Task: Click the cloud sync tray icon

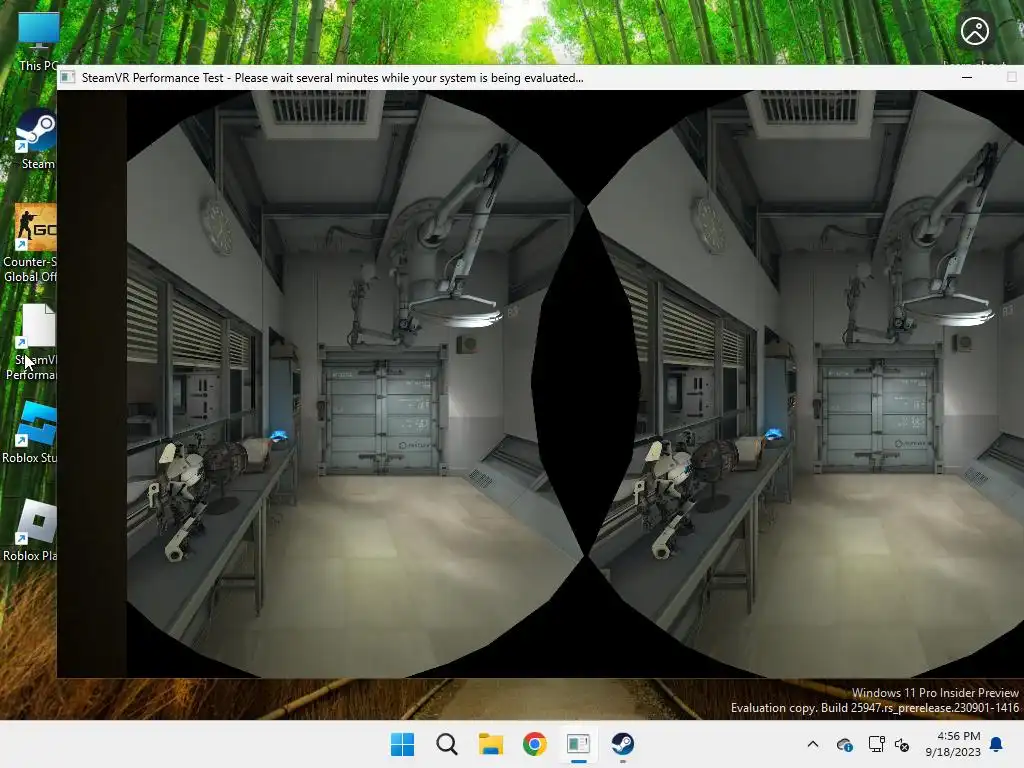Action: click(844, 744)
